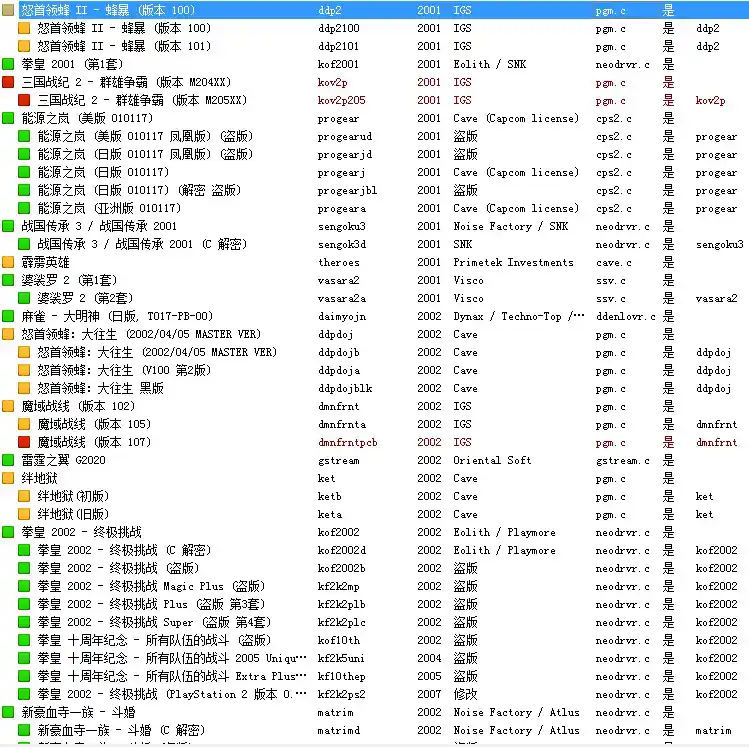Click the green icon for the sengok3d row
This screenshot has width=749, height=747.
24,244
